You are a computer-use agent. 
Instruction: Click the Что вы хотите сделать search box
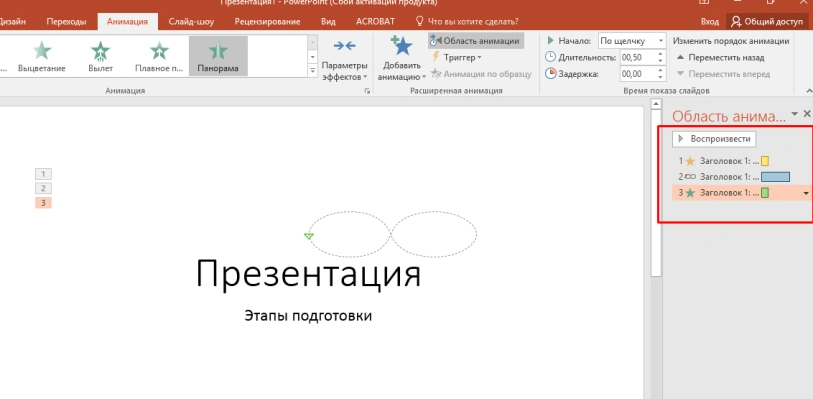click(467, 22)
